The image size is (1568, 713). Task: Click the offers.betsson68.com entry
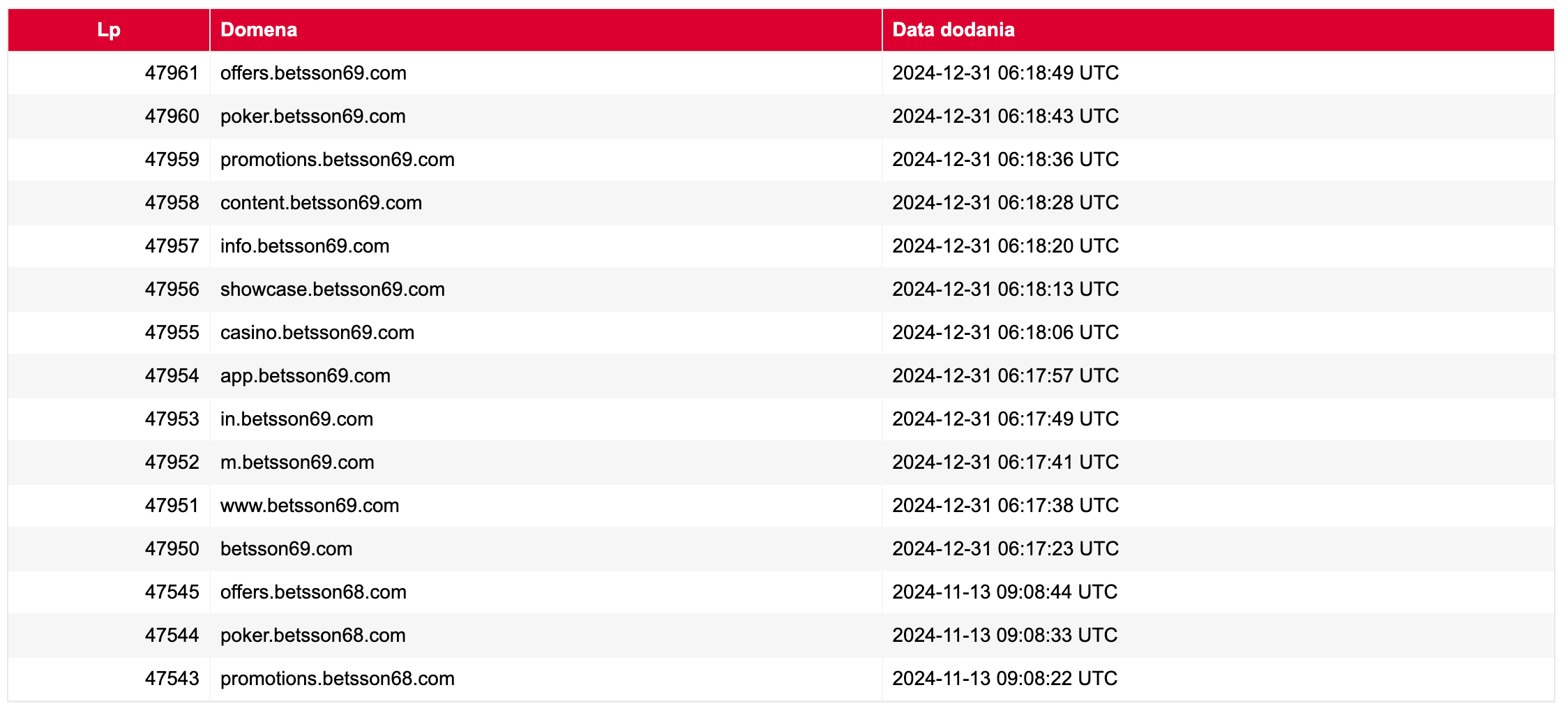[x=313, y=592]
